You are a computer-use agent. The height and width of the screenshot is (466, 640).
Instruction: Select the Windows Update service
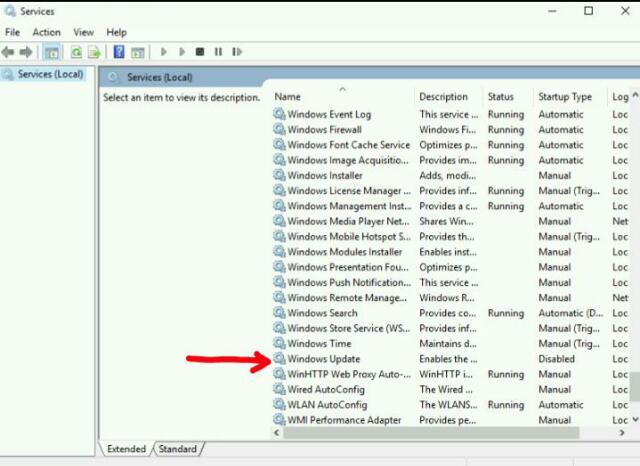coord(323,359)
